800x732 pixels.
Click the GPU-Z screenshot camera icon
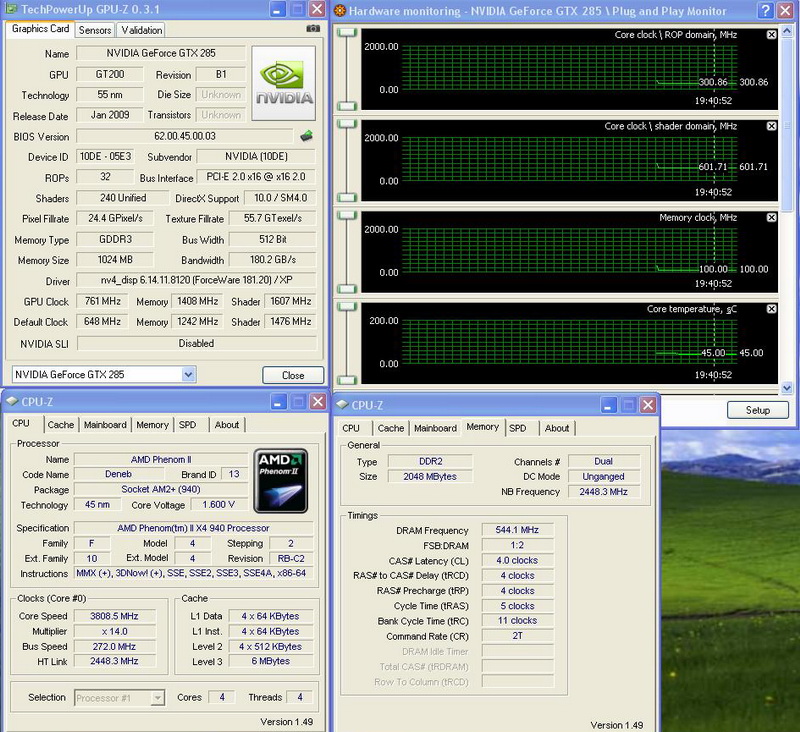314,29
